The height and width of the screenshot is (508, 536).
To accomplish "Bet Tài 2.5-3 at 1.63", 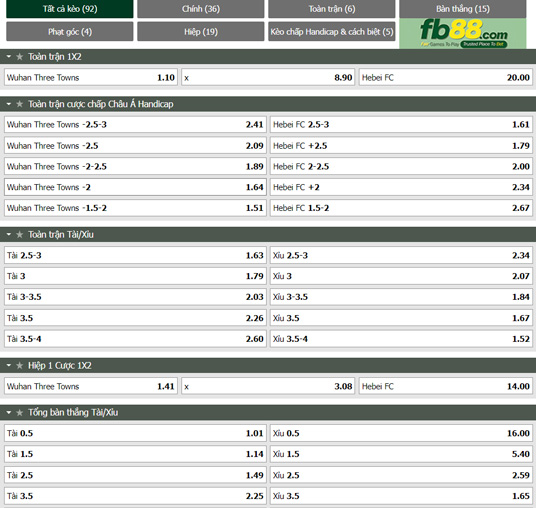I will (x=135, y=255).
